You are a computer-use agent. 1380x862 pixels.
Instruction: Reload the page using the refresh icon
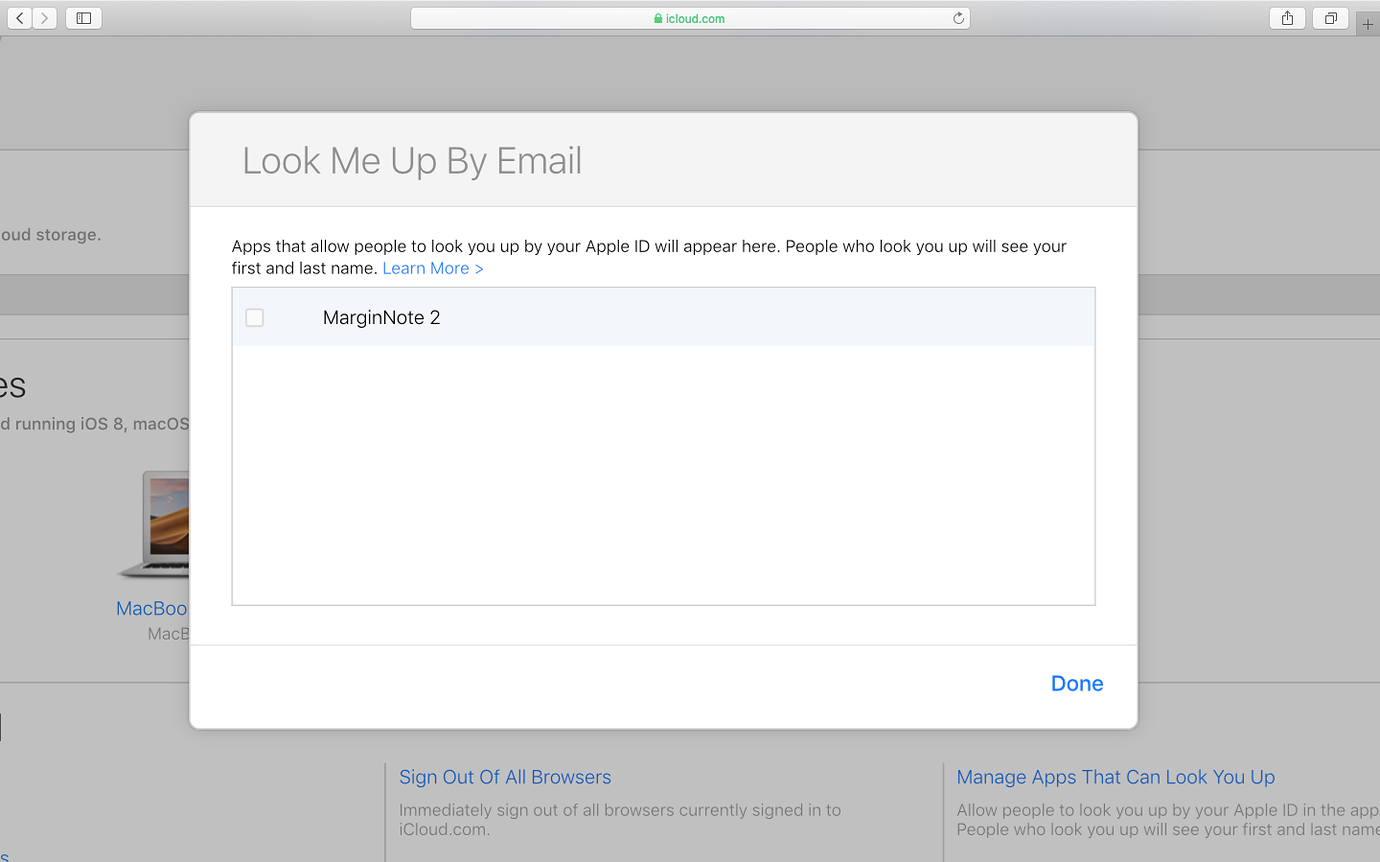(958, 18)
